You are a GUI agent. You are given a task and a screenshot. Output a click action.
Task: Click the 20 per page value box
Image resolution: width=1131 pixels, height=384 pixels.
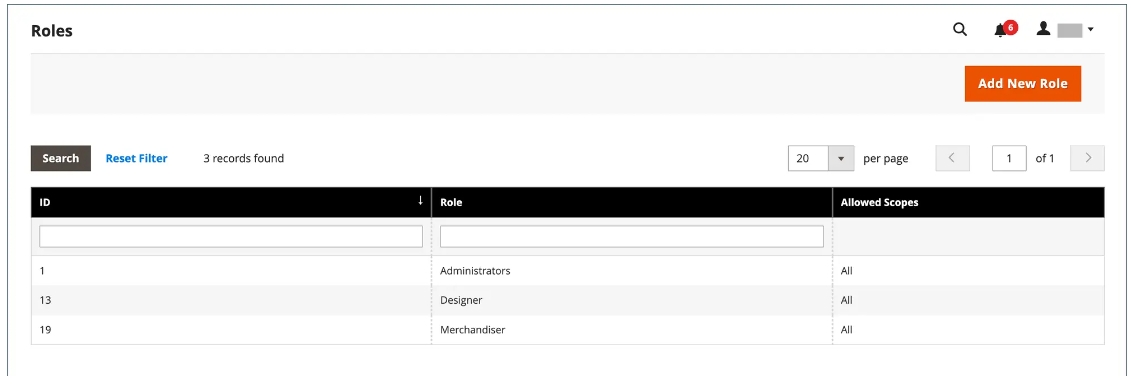(x=809, y=158)
